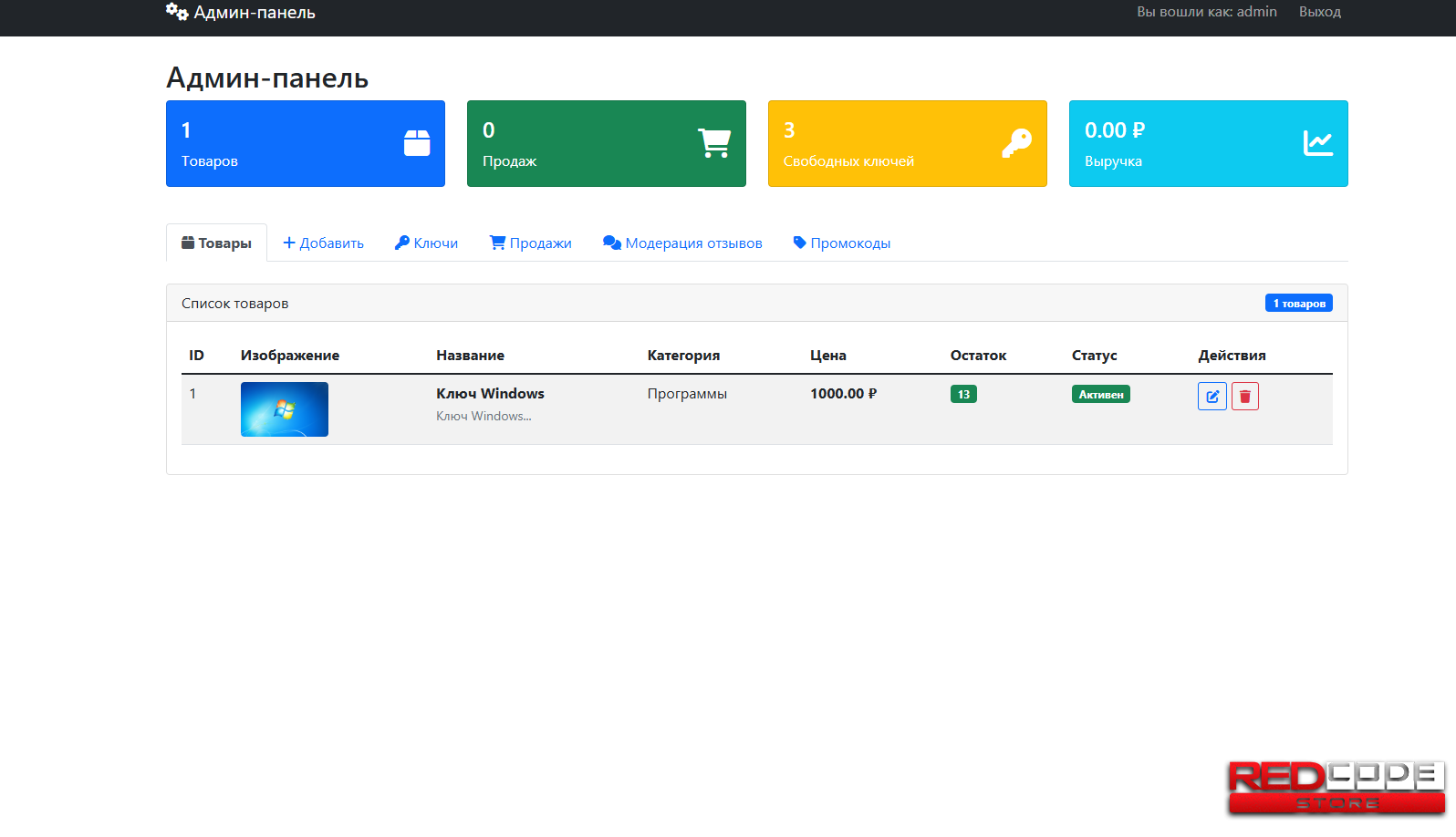Open the Товары tab

click(216, 243)
